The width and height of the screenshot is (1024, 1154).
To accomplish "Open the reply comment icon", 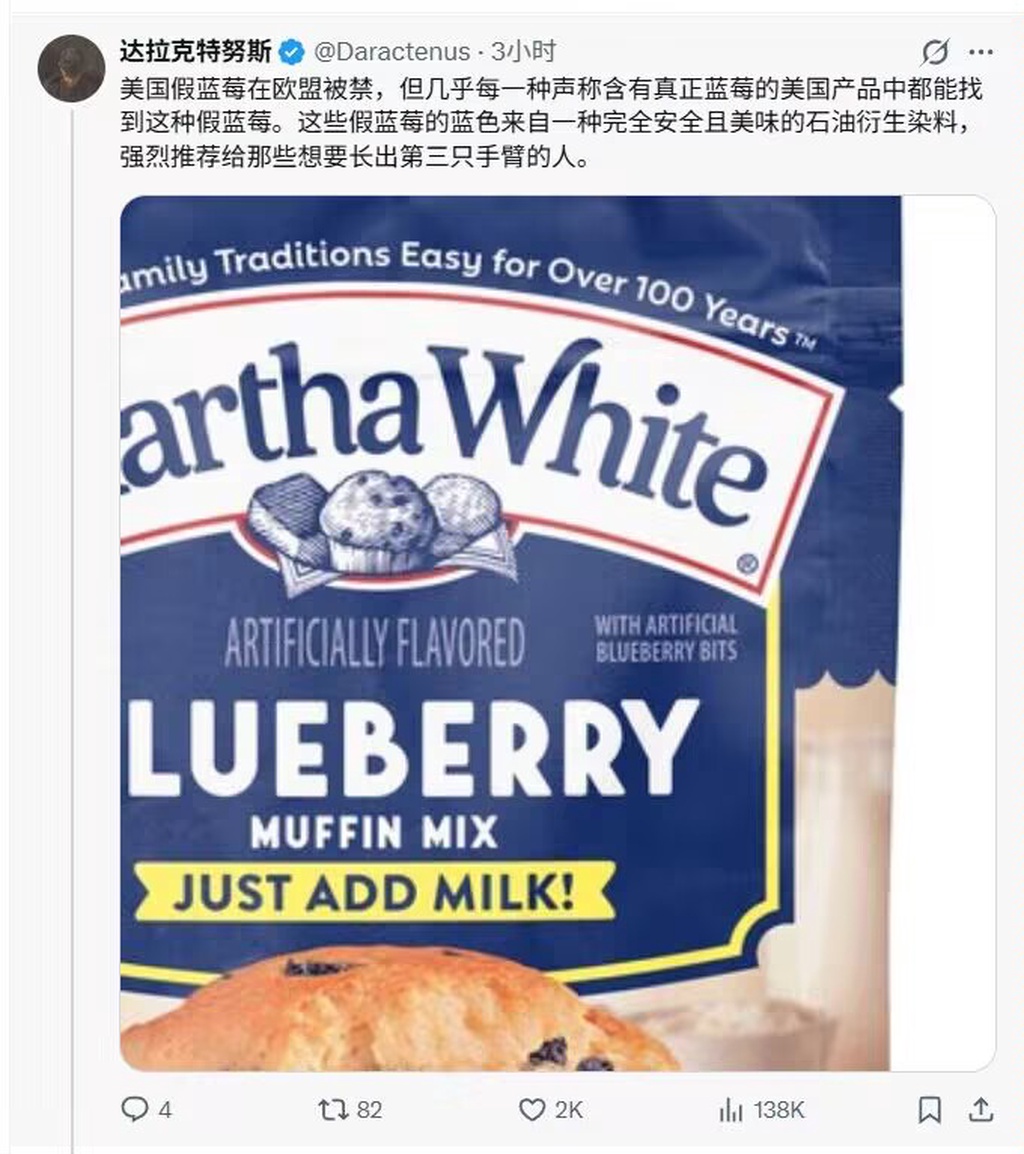I will tap(134, 1108).
